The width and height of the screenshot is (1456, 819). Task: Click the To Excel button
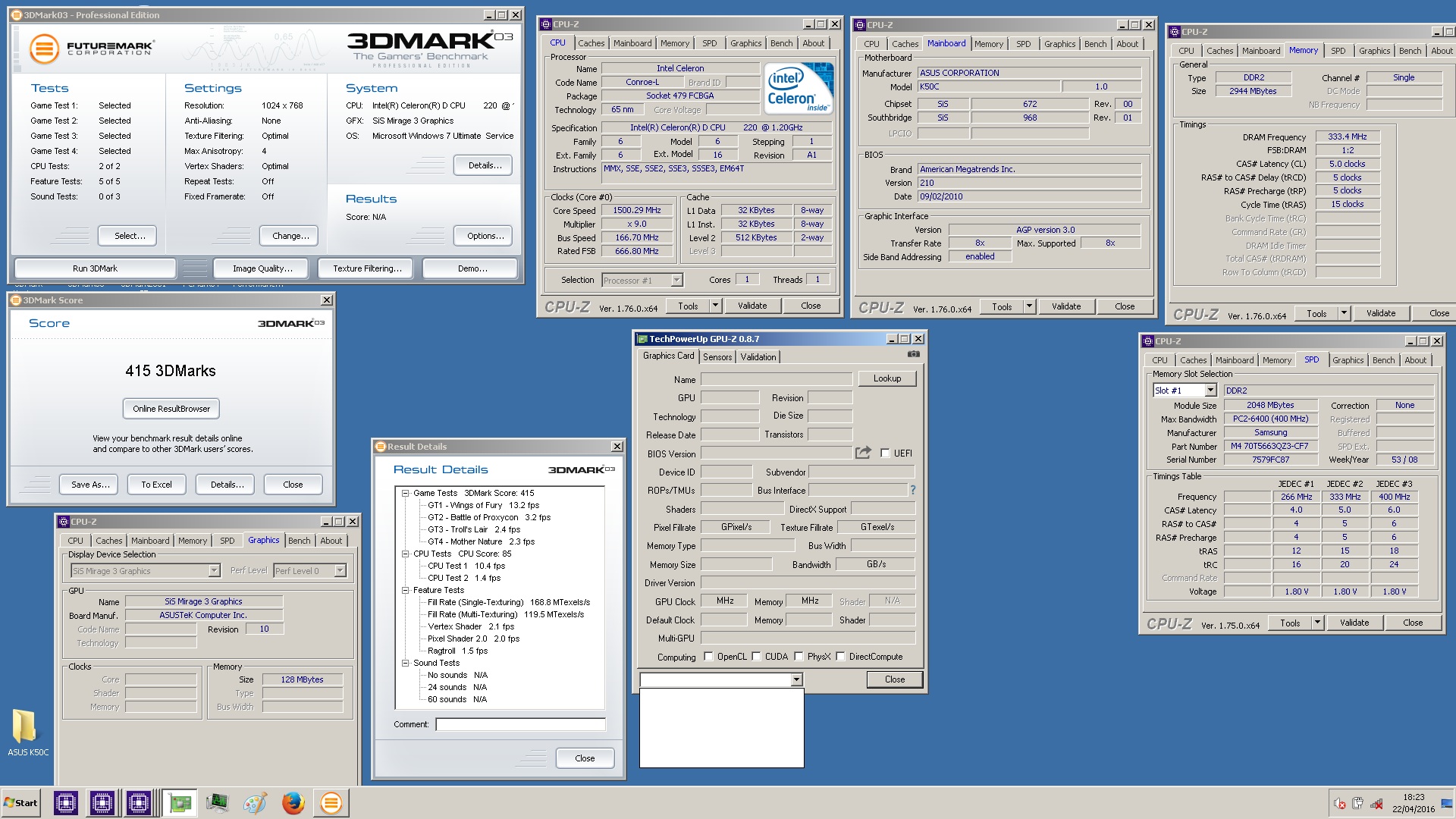pyautogui.click(x=157, y=485)
